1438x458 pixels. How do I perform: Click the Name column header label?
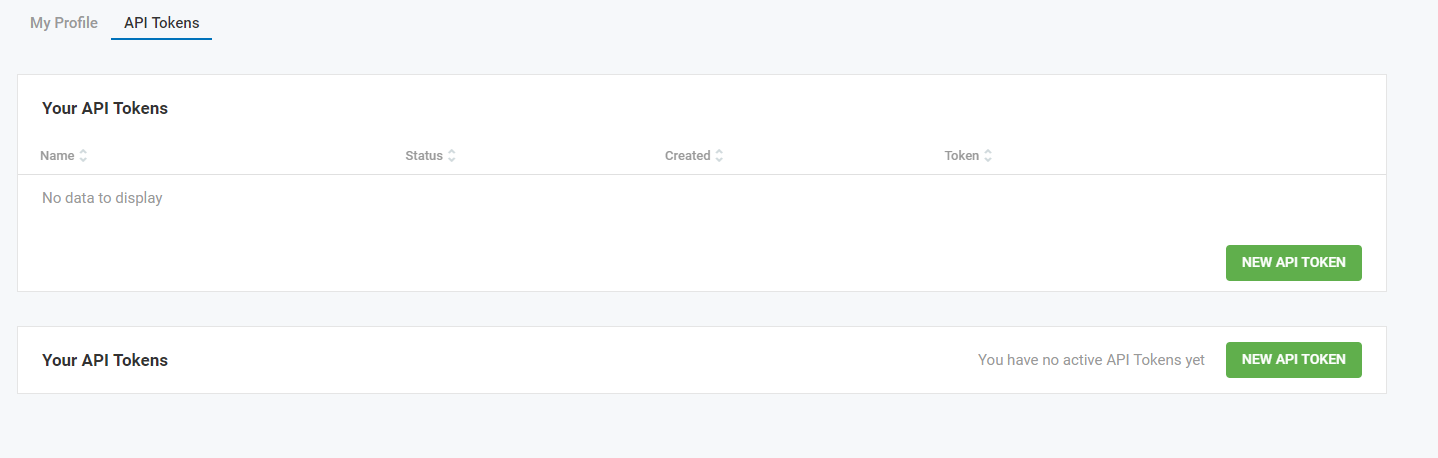pos(57,156)
